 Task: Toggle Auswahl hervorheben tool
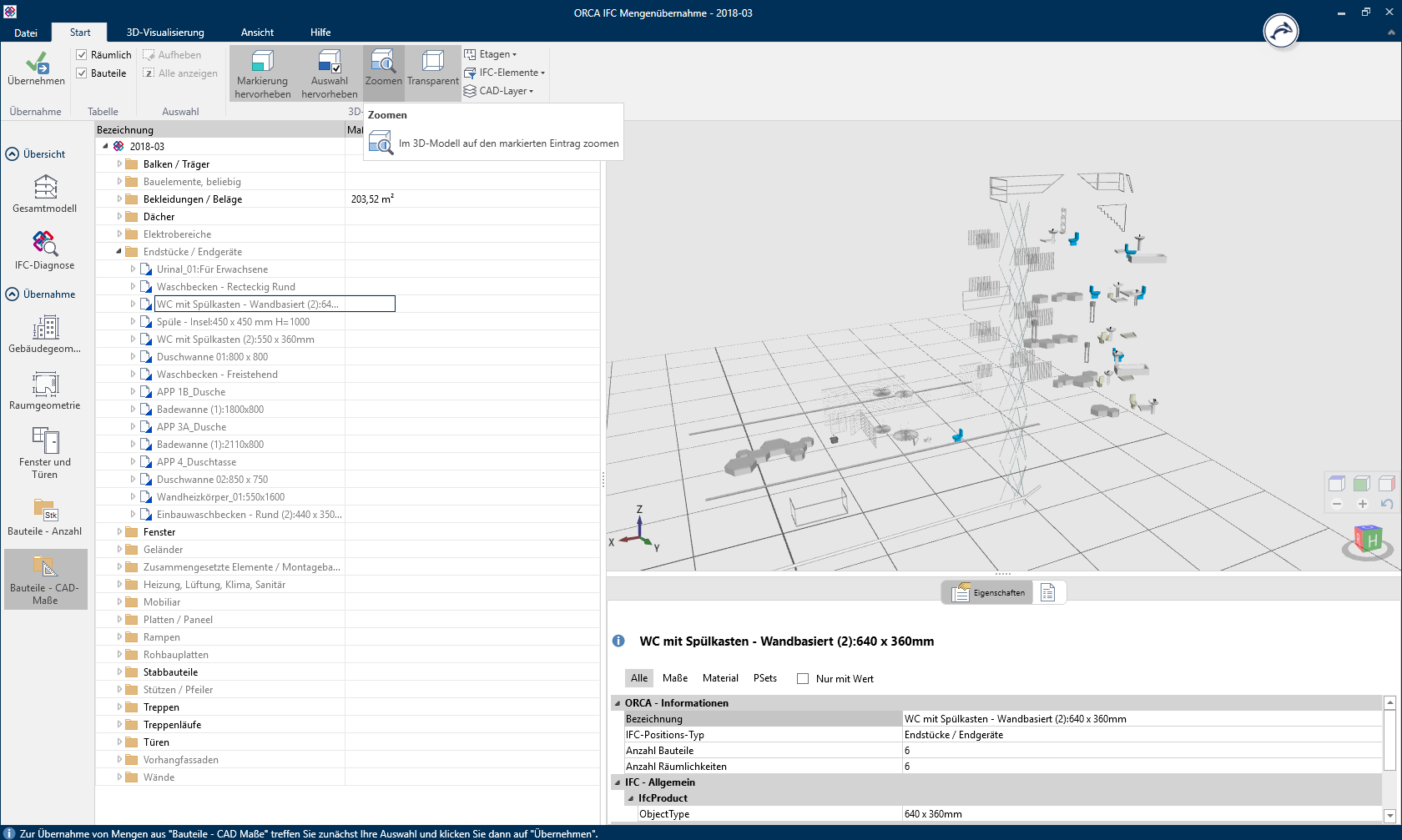pyautogui.click(x=330, y=73)
